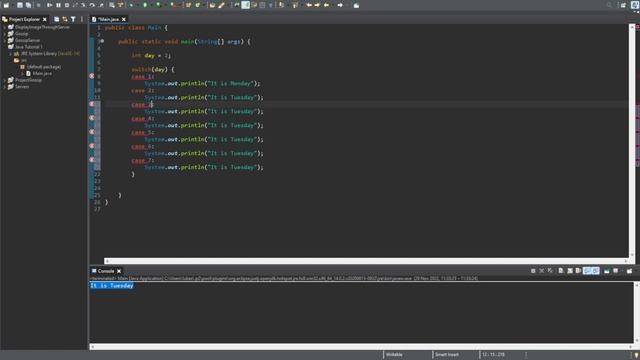Expand the DisplayImageThroughServer project arrow
Viewport: 640px width, 360px height.
[4, 27]
